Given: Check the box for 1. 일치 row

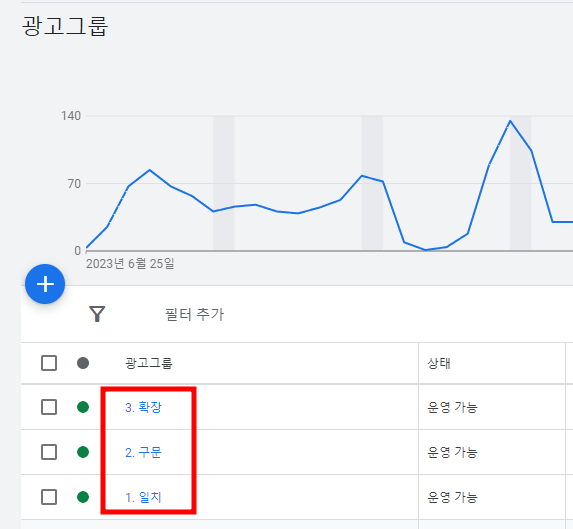Looking at the screenshot, I should click(49, 497).
